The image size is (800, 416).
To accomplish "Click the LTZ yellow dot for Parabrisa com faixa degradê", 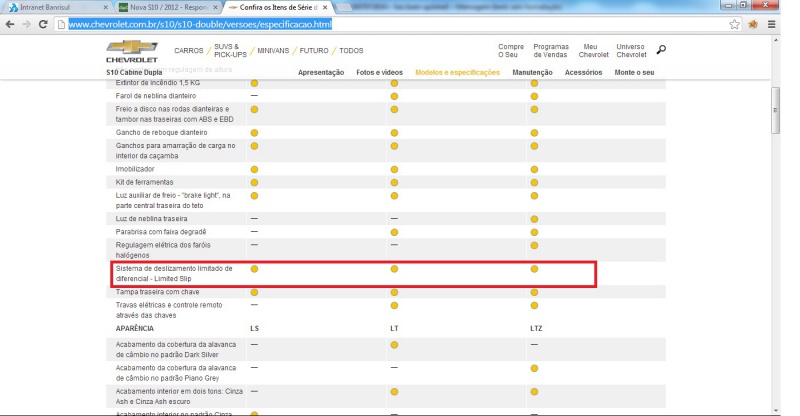I will pos(534,232).
